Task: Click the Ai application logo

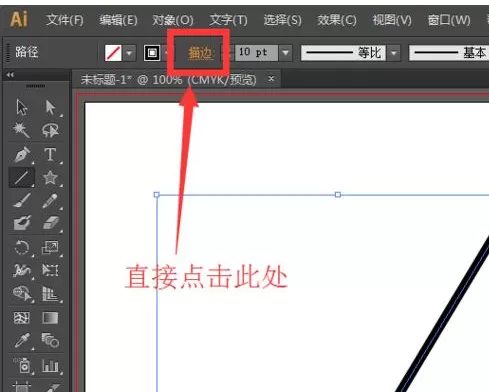Action: 19,19
